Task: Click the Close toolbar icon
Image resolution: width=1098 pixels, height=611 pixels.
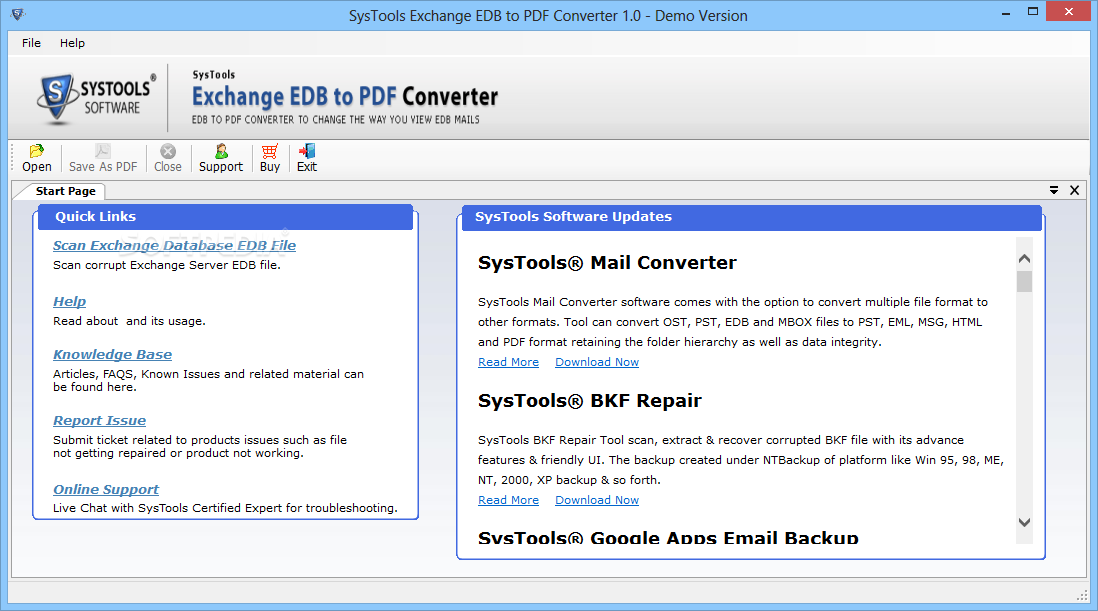Action: [168, 158]
